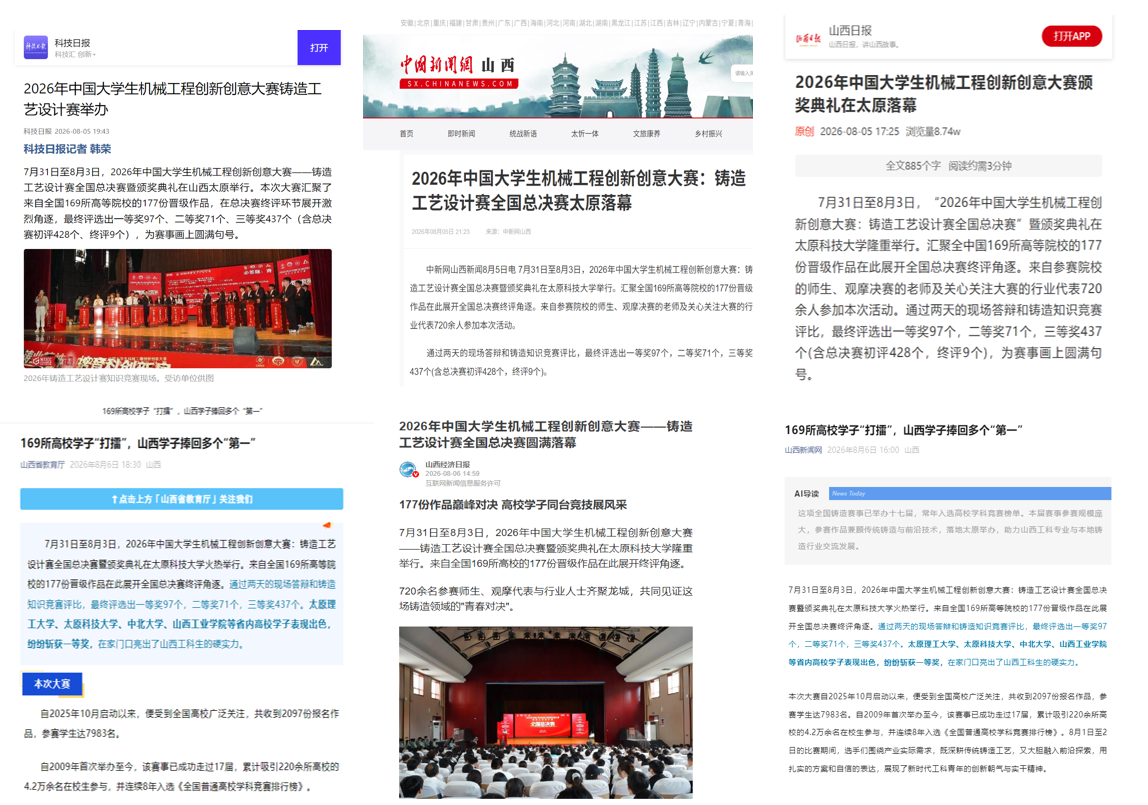View the auditorium audience photo
The width and height of the screenshot is (1148, 805).
pyautogui.click(x=545, y=712)
